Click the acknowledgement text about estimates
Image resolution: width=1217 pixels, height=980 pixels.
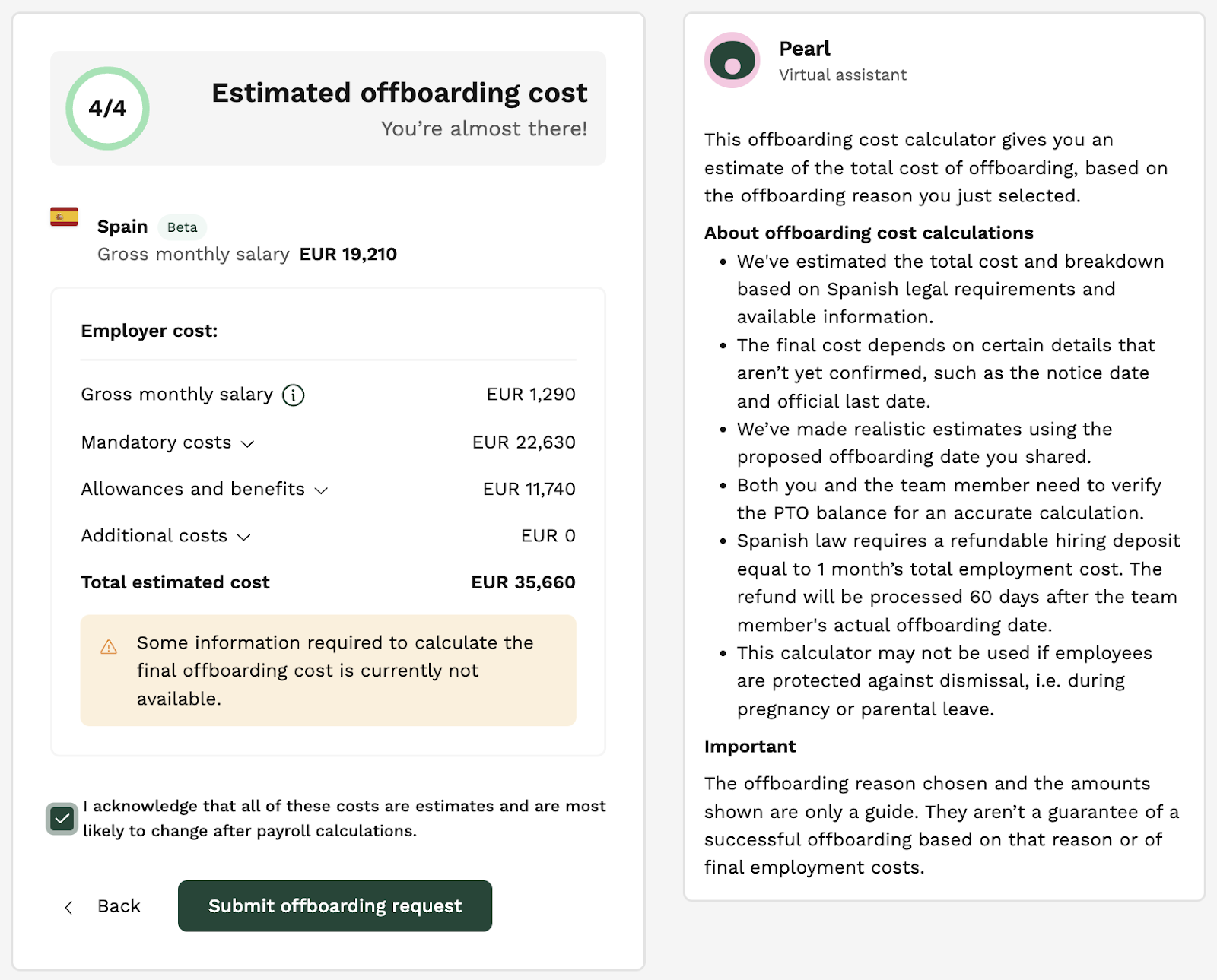pyautogui.click(x=344, y=818)
